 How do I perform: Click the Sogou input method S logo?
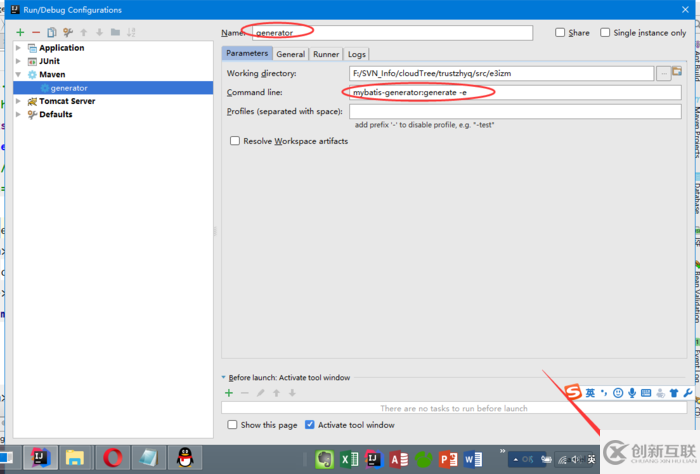(573, 392)
